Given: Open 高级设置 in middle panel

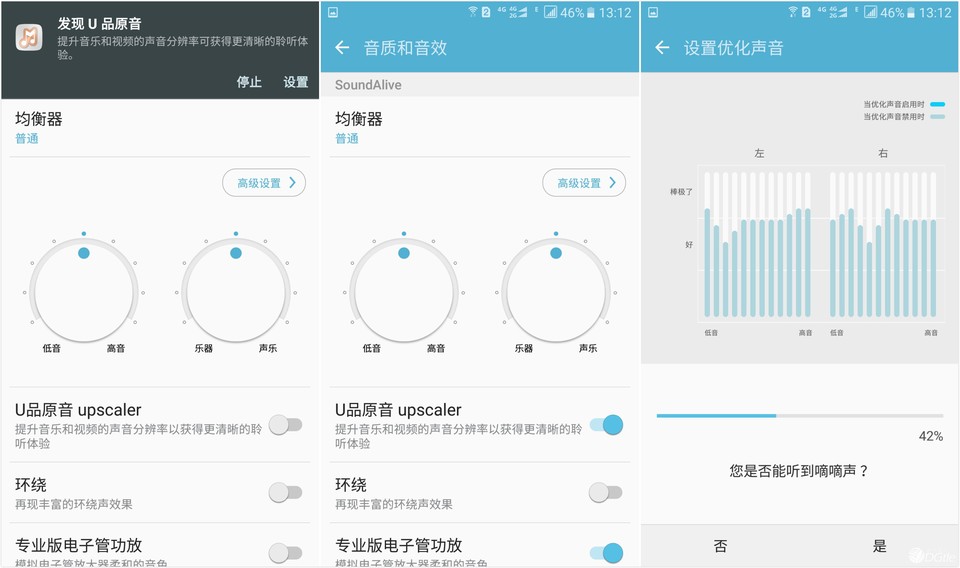Looking at the screenshot, I should 584,182.
